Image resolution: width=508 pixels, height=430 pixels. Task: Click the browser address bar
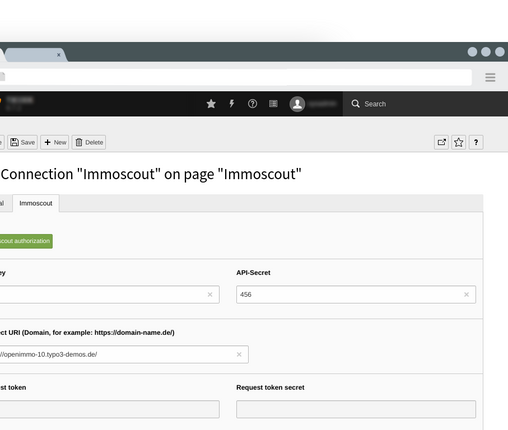236,77
